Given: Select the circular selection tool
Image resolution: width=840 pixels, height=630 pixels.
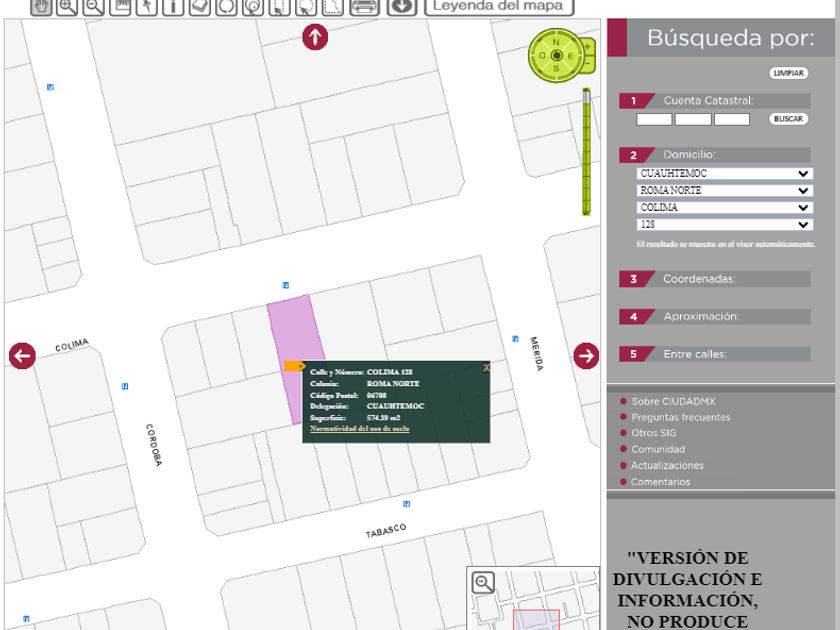Looking at the screenshot, I should point(306,6).
